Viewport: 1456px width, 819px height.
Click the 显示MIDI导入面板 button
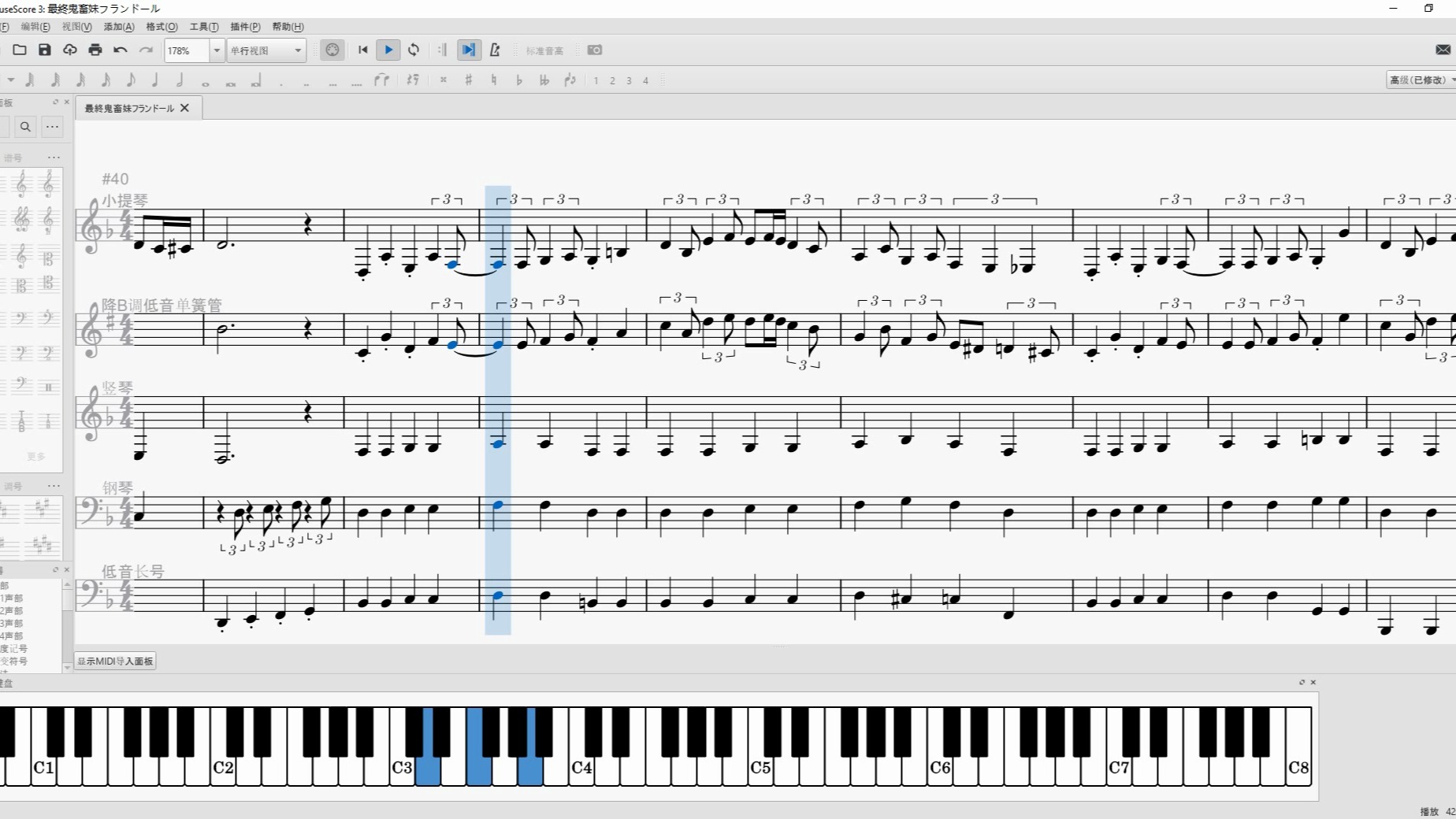115,661
